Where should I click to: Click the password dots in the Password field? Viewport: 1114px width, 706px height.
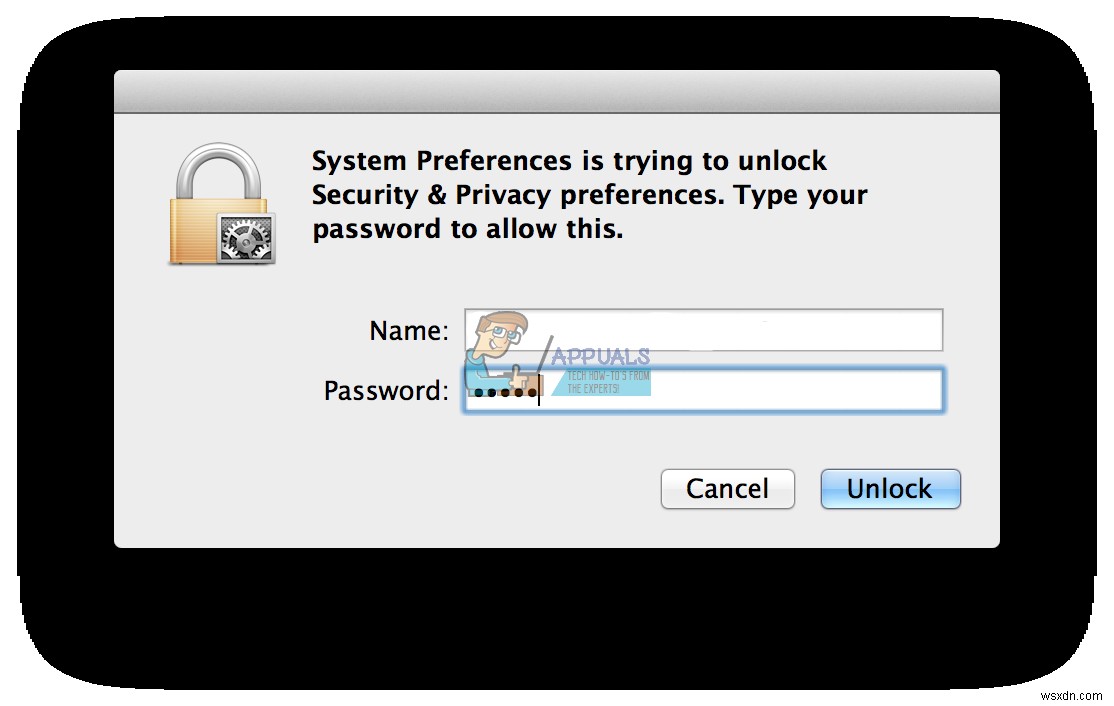[505, 392]
